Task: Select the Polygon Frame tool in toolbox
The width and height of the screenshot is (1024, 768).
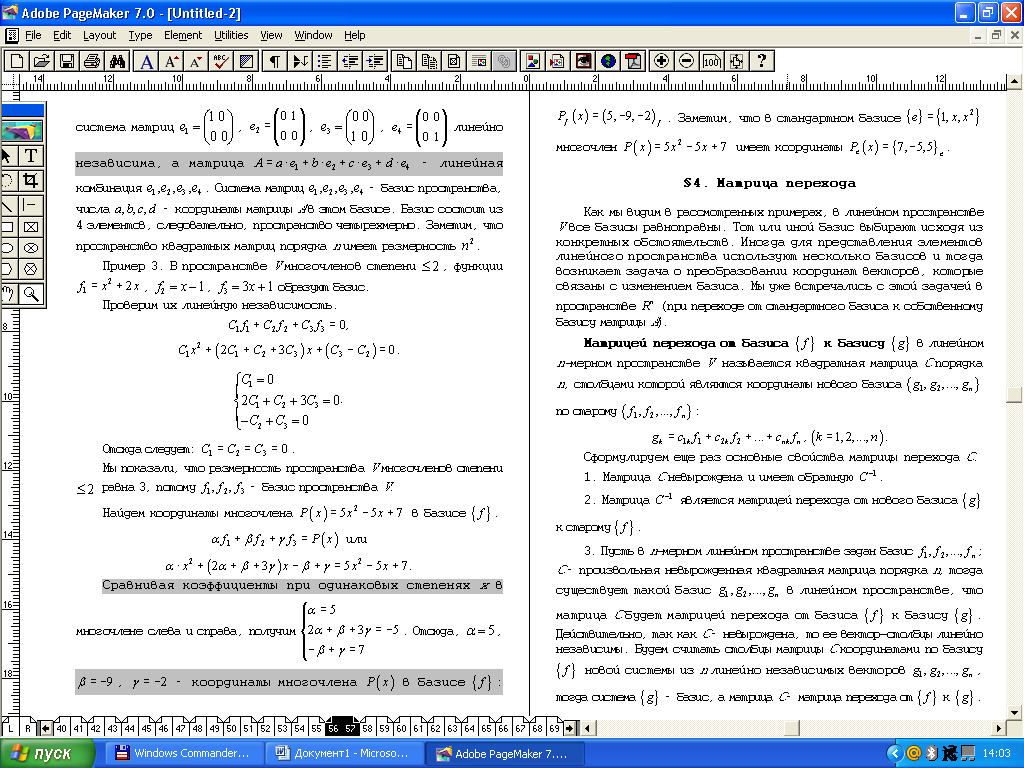Action: (x=31, y=269)
